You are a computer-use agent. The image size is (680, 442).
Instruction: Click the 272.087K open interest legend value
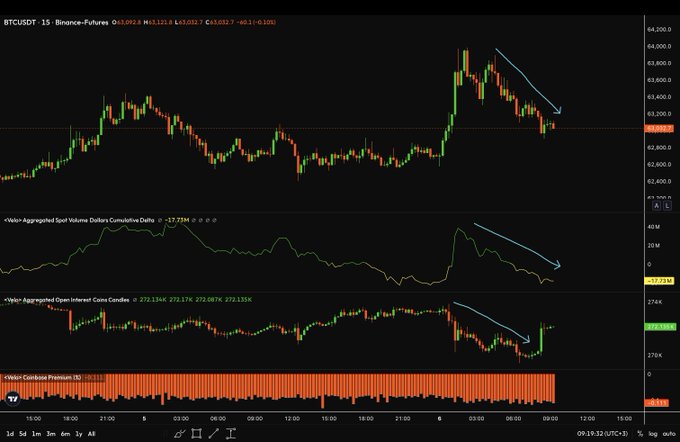[x=209, y=300]
